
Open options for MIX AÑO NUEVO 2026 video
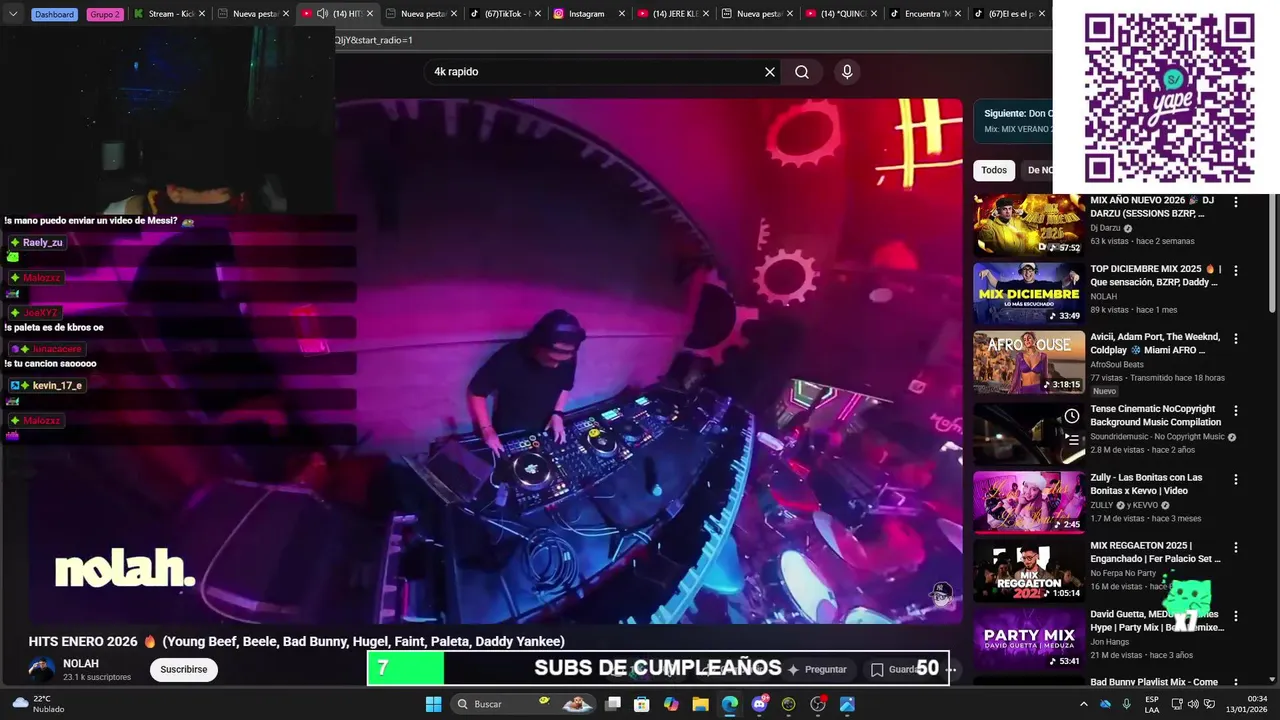pos(1236,202)
